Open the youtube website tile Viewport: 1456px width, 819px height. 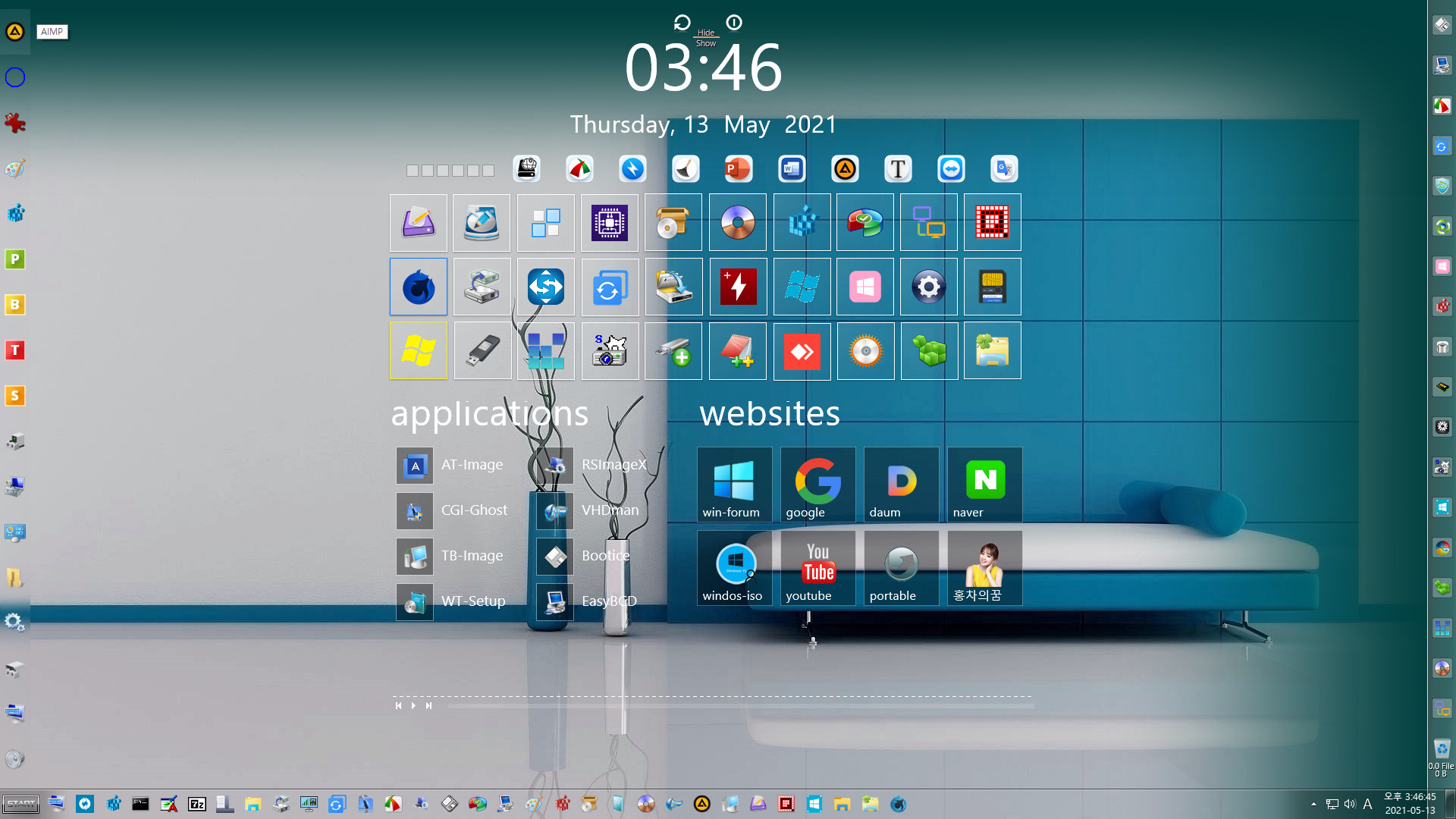tap(817, 568)
